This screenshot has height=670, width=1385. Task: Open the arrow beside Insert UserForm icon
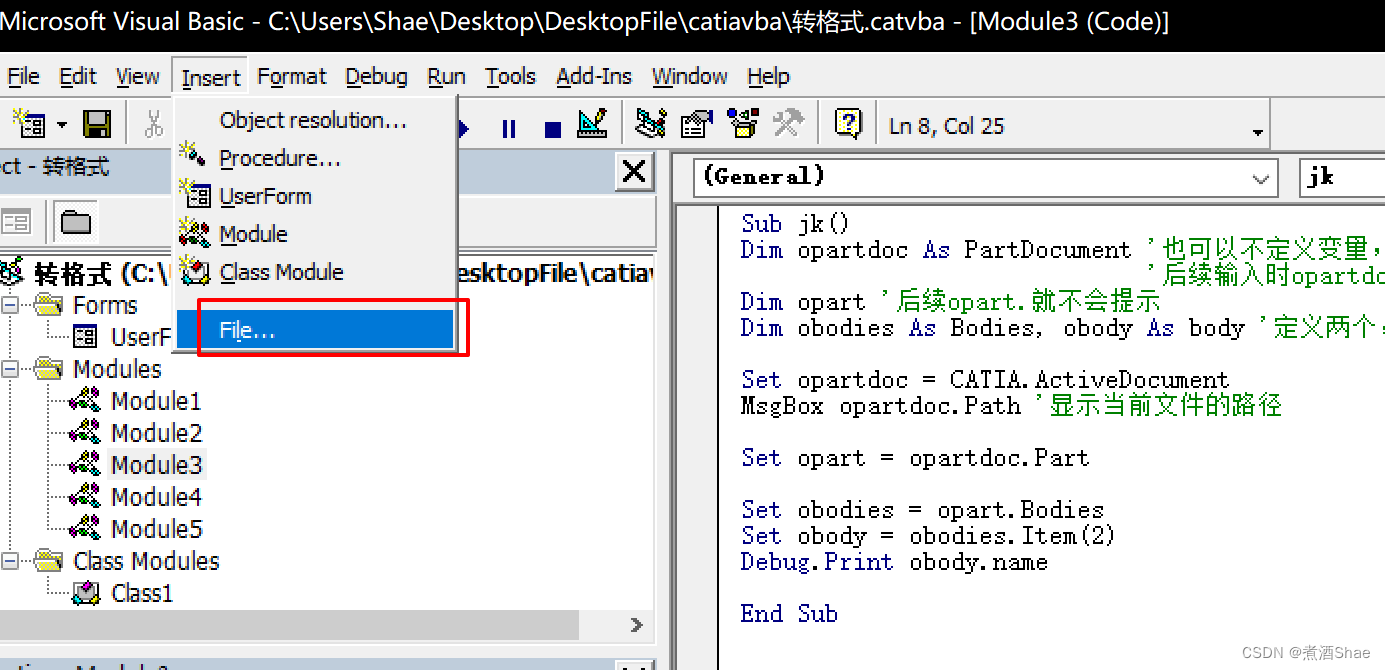pos(62,126)
